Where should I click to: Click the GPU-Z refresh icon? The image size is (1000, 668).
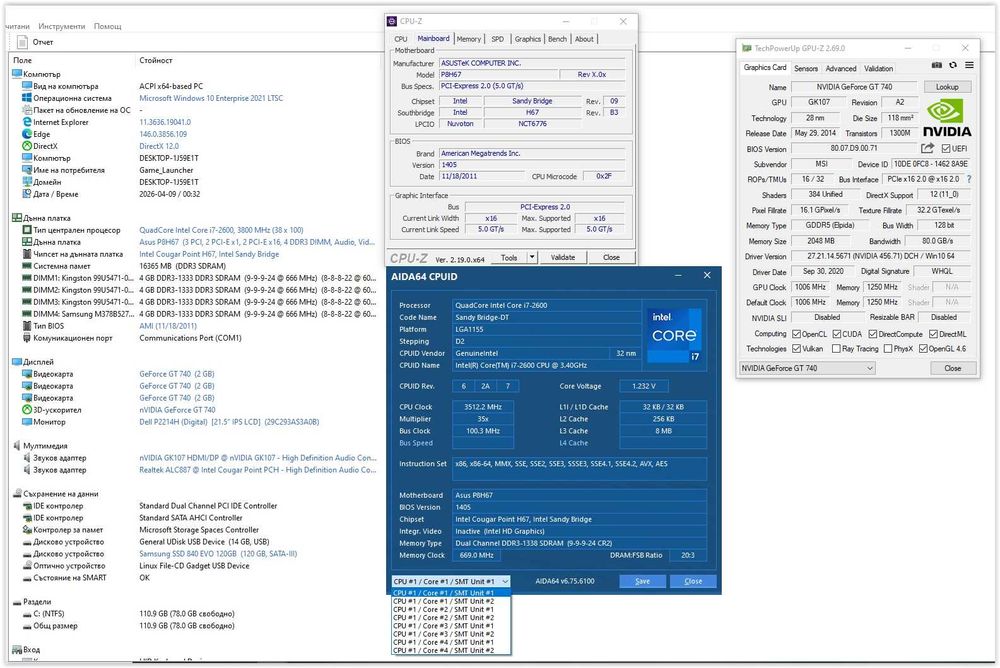click(x=953, y=65)
